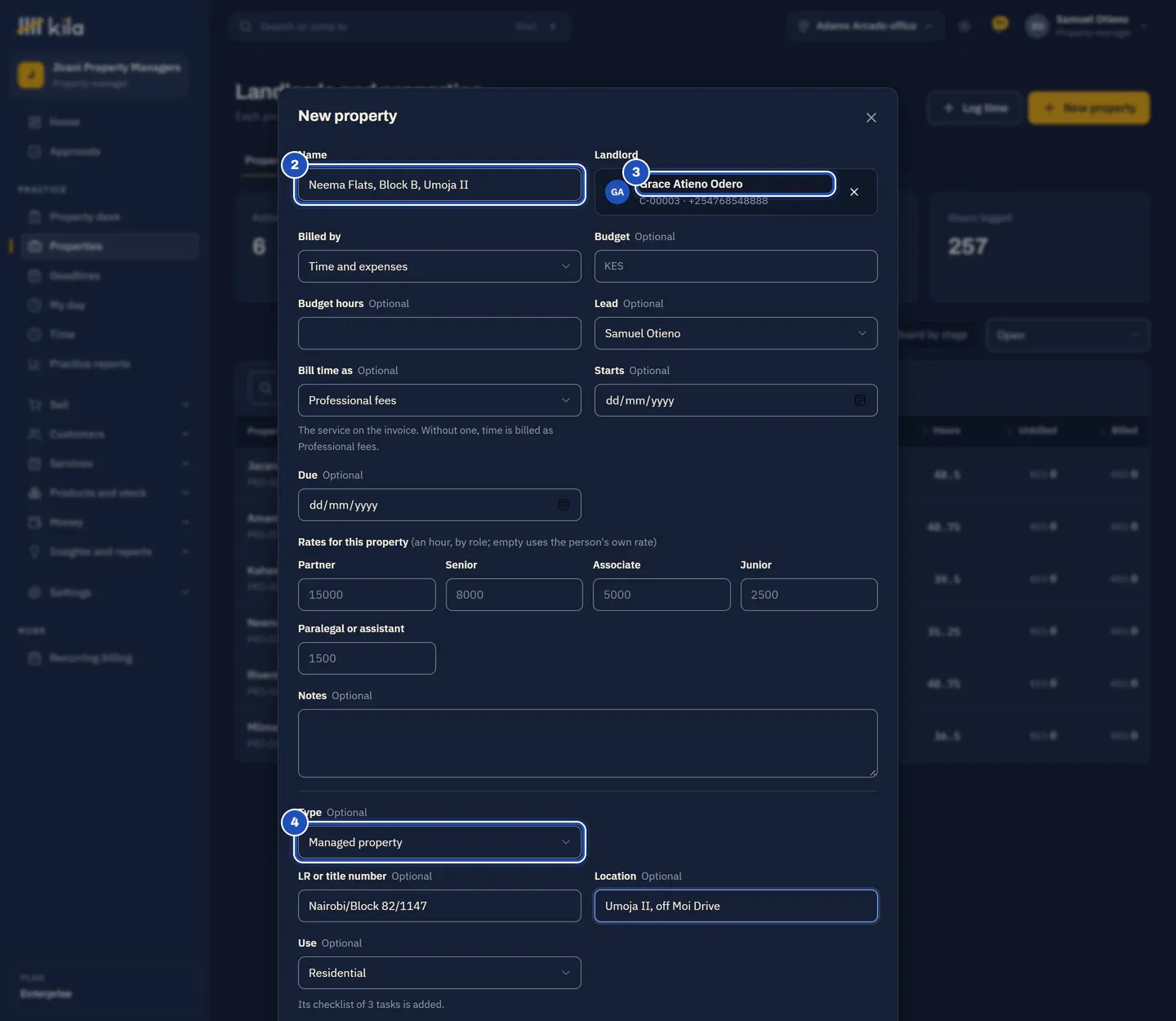Open the calendar picker in the Due field
Screen dimensions: 1176x1021
(x=563, y=505)
